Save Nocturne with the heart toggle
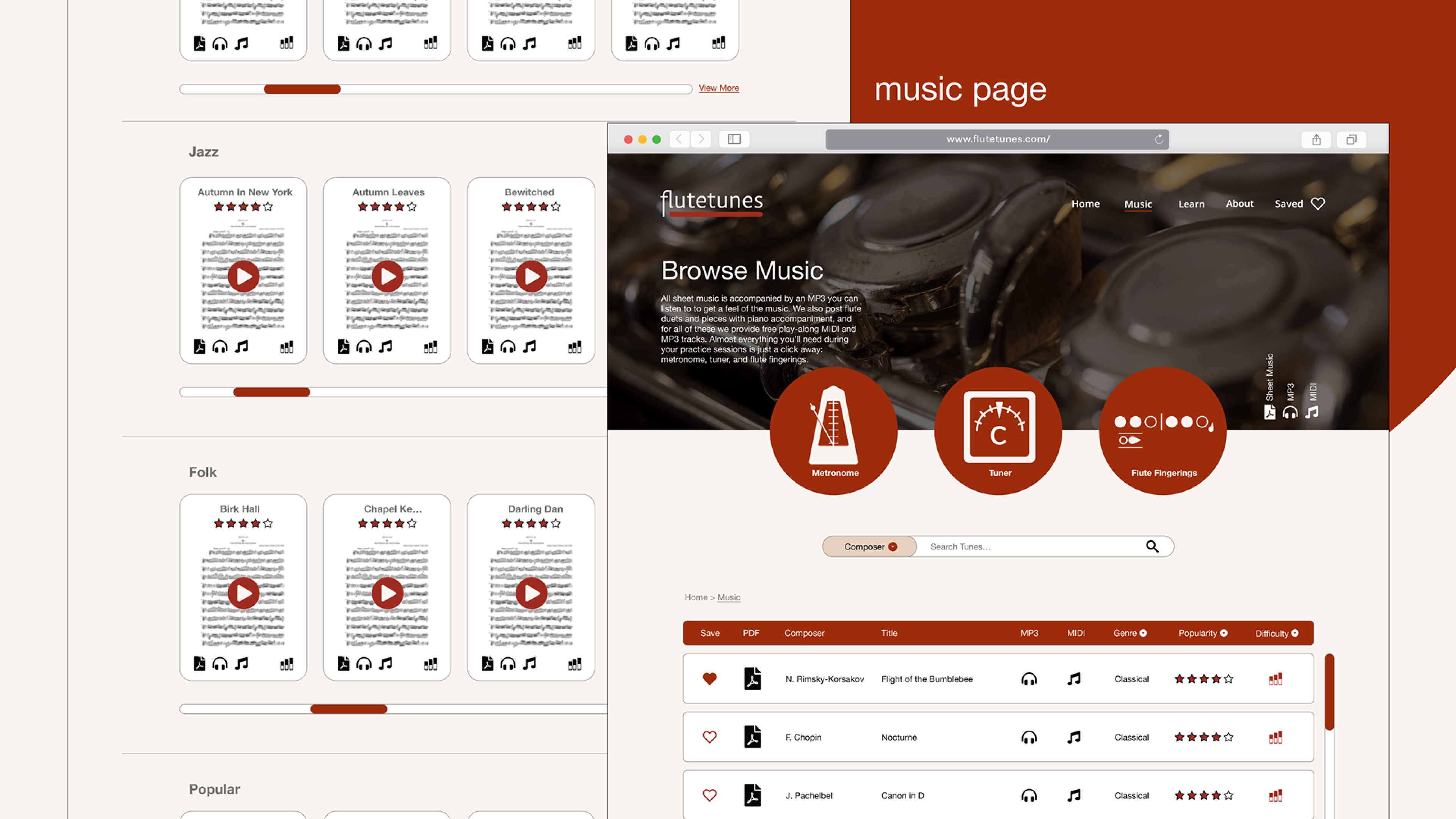1456x819 pixels. [x=709, y=737]
